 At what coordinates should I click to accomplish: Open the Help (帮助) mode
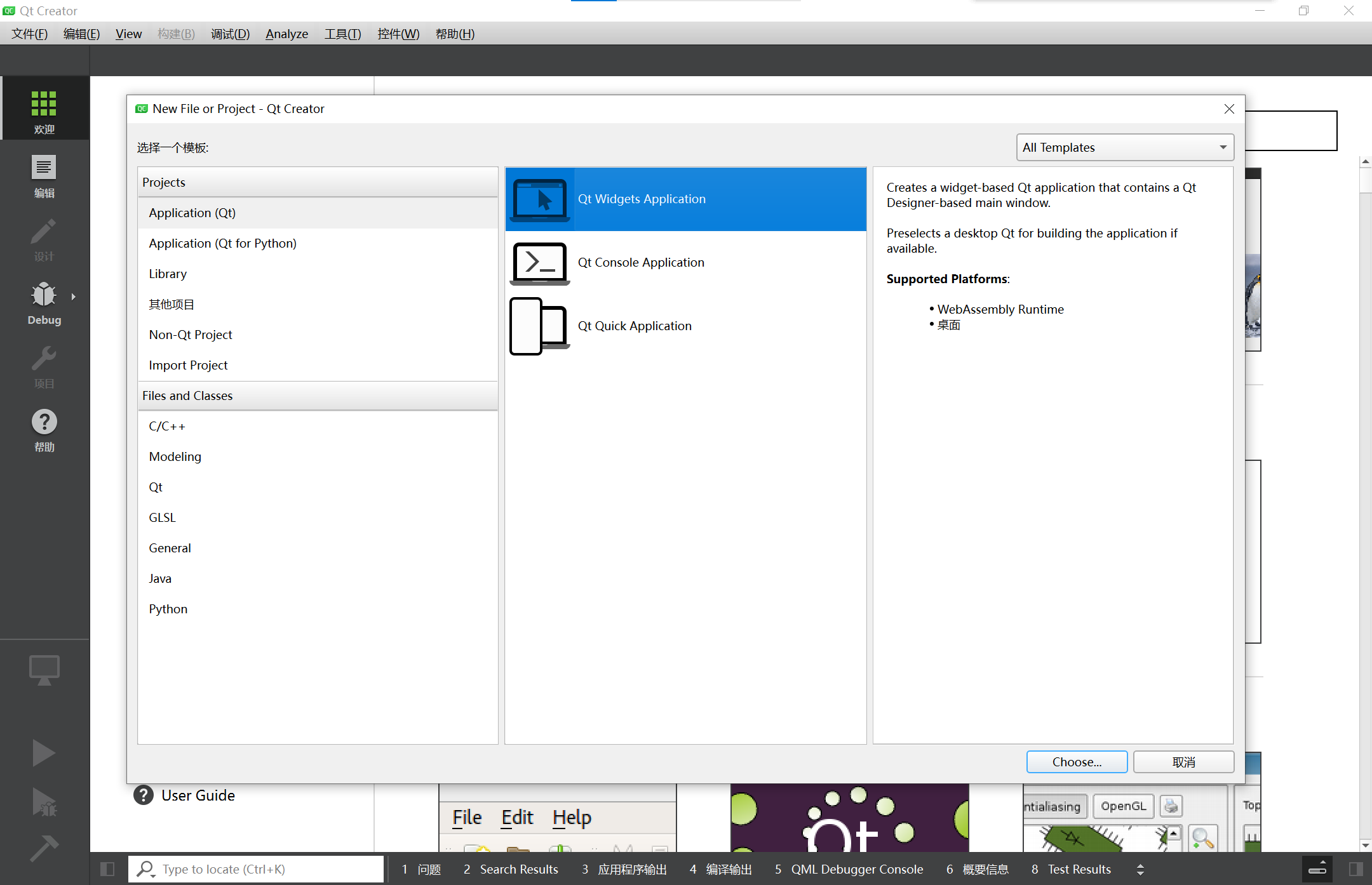44,430
